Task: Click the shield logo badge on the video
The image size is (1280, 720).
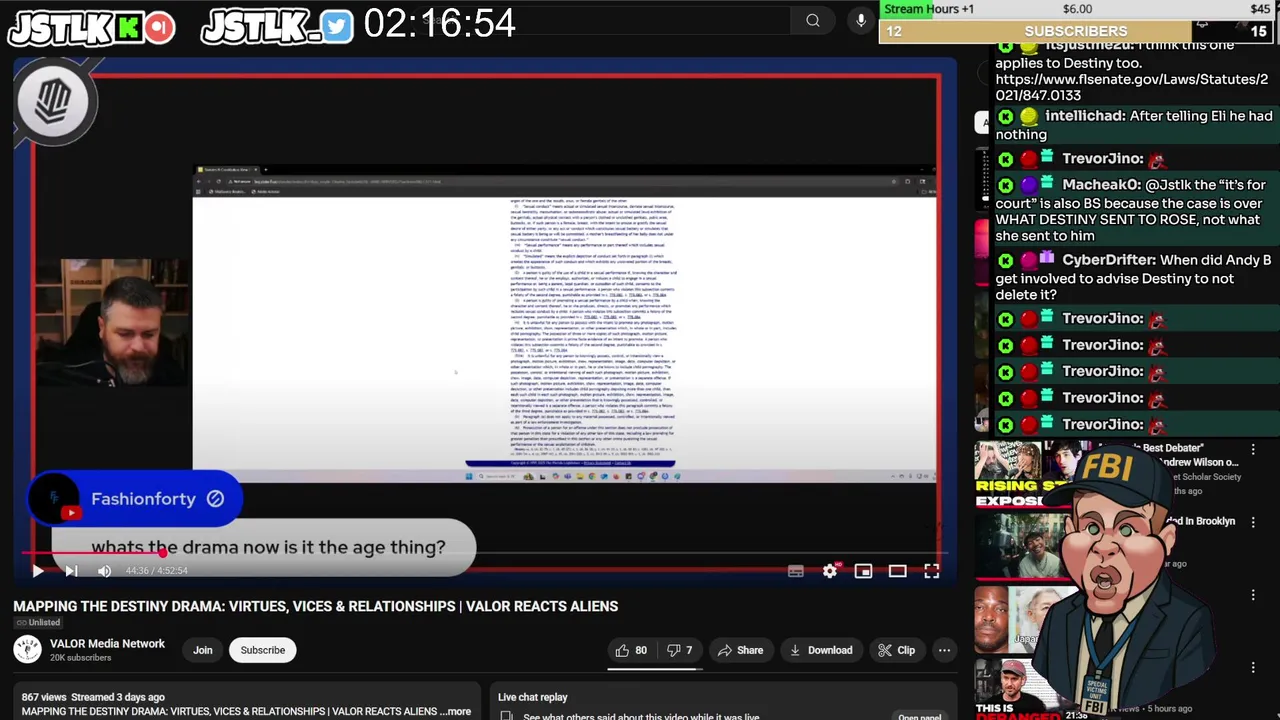Action: coord(54,100)
